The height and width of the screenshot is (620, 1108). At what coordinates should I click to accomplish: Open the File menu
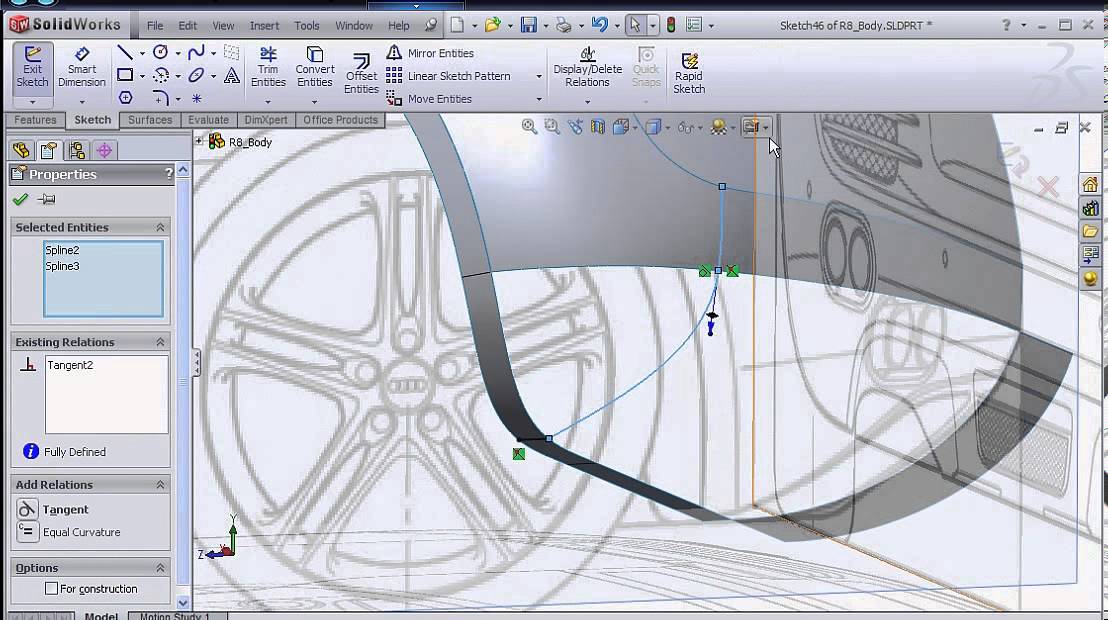tap(155, 25)
